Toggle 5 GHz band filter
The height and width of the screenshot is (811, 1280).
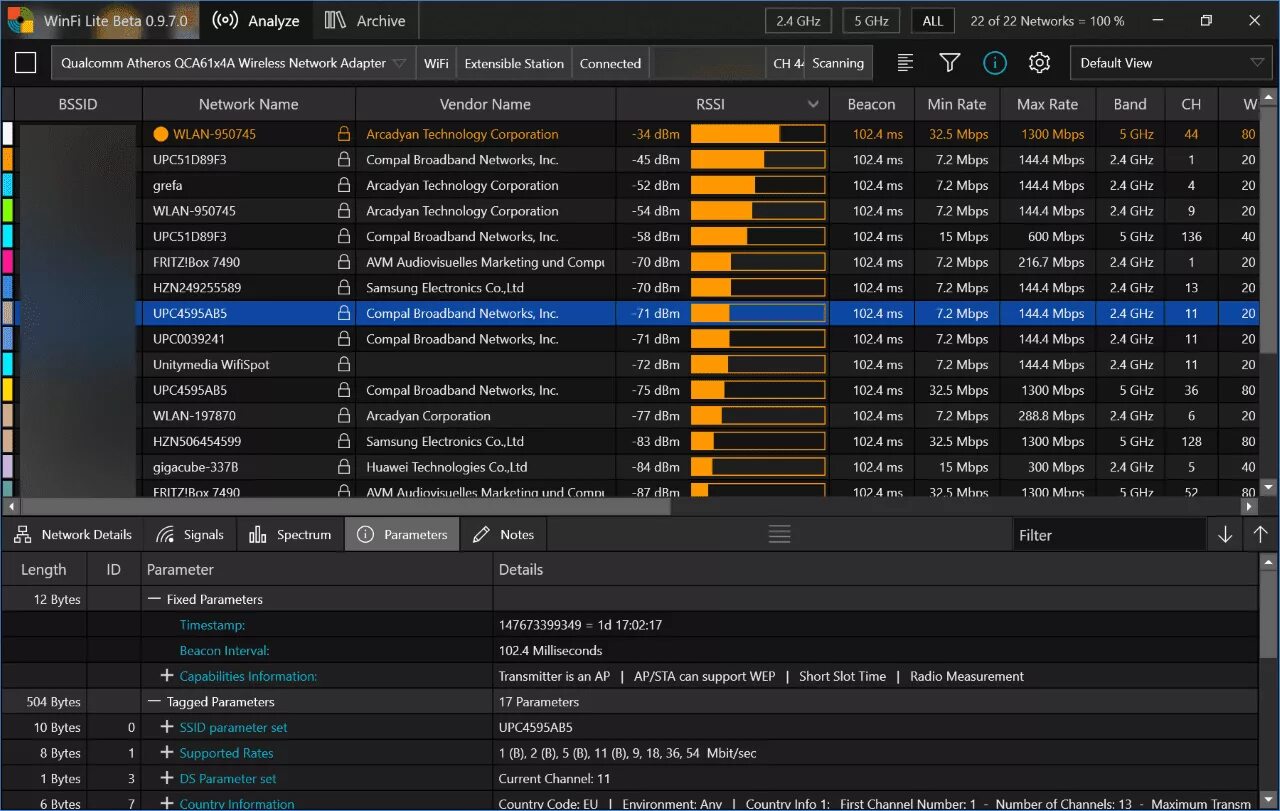click(x=871, y=20)
